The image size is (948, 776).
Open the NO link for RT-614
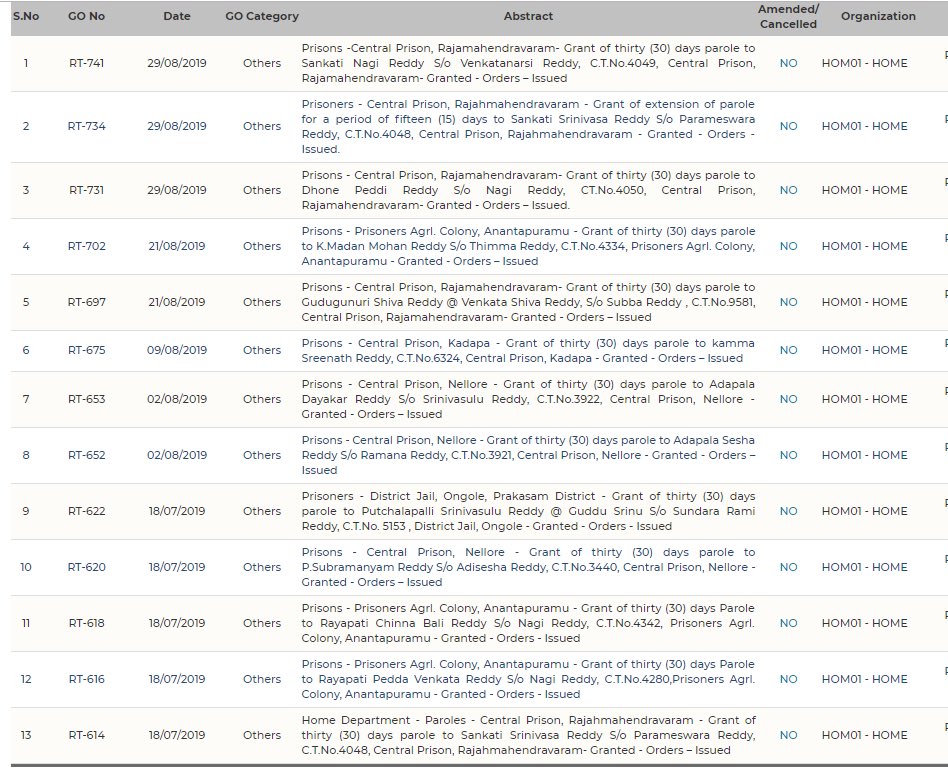point(788,736)
